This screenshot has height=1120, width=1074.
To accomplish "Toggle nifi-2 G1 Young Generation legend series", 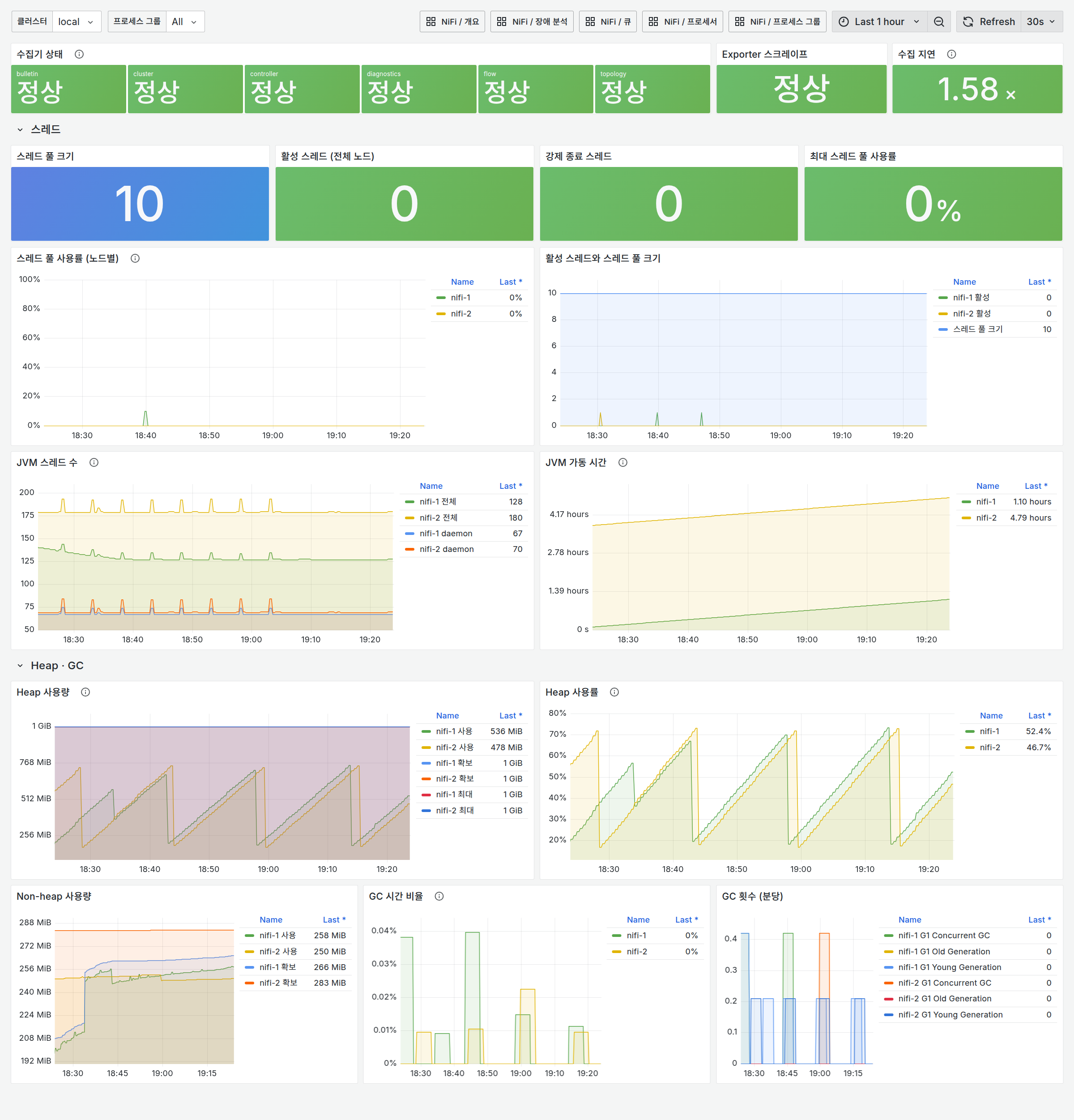I will coord(950,1015).
